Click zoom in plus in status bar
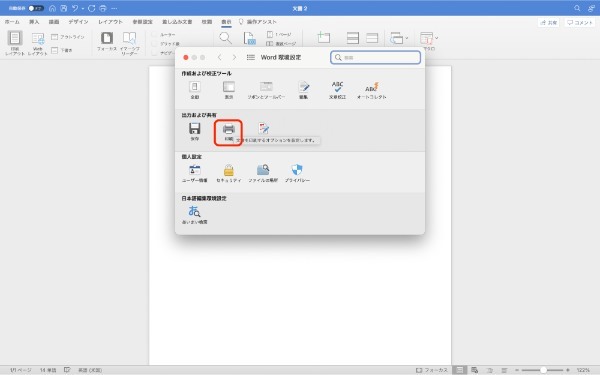The image size is (600, 375). click(x=568, y=370)
